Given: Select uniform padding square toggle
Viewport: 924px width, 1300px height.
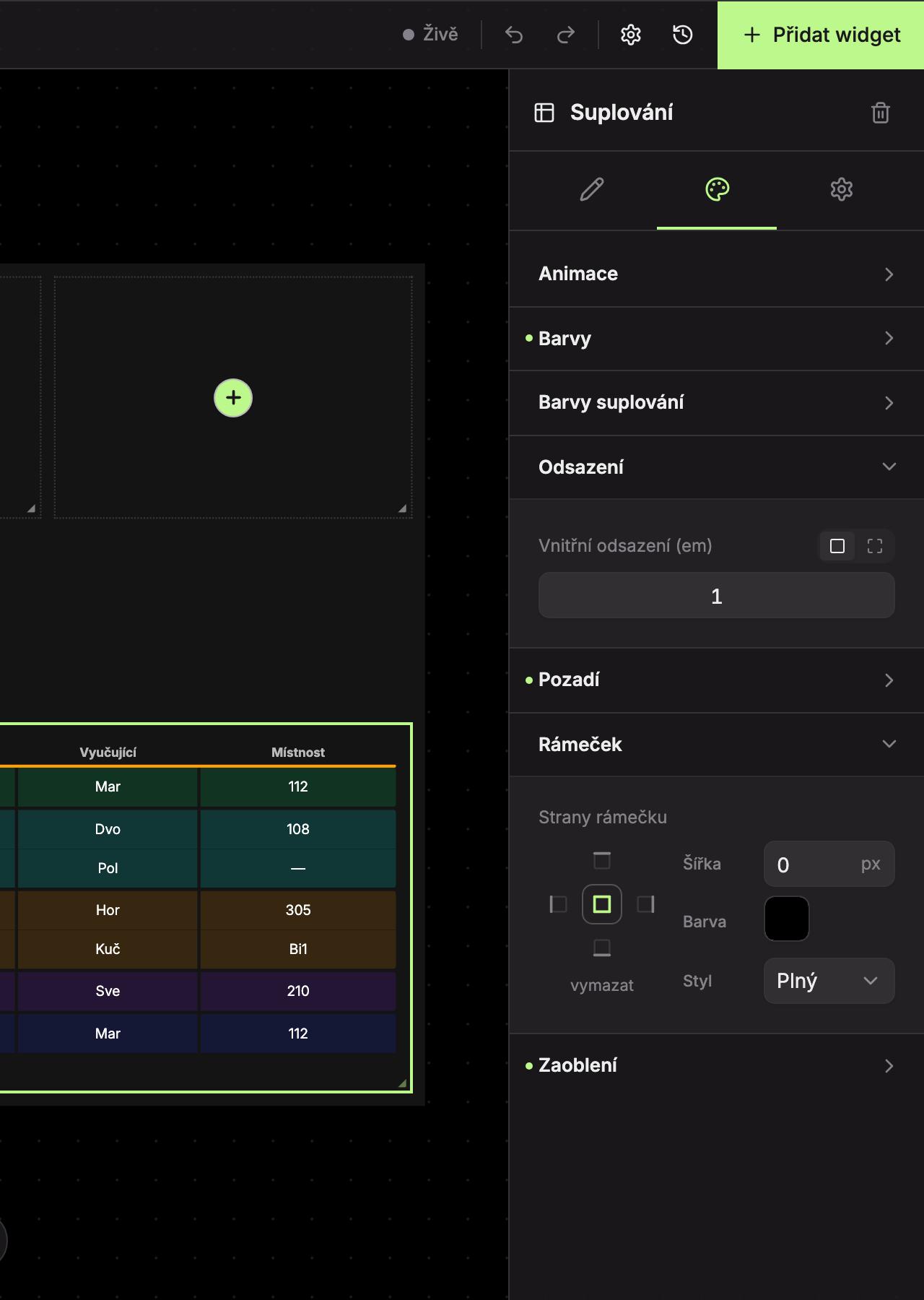Looking at the screenshot, I should pyautogui.click(x=837, y=546).
